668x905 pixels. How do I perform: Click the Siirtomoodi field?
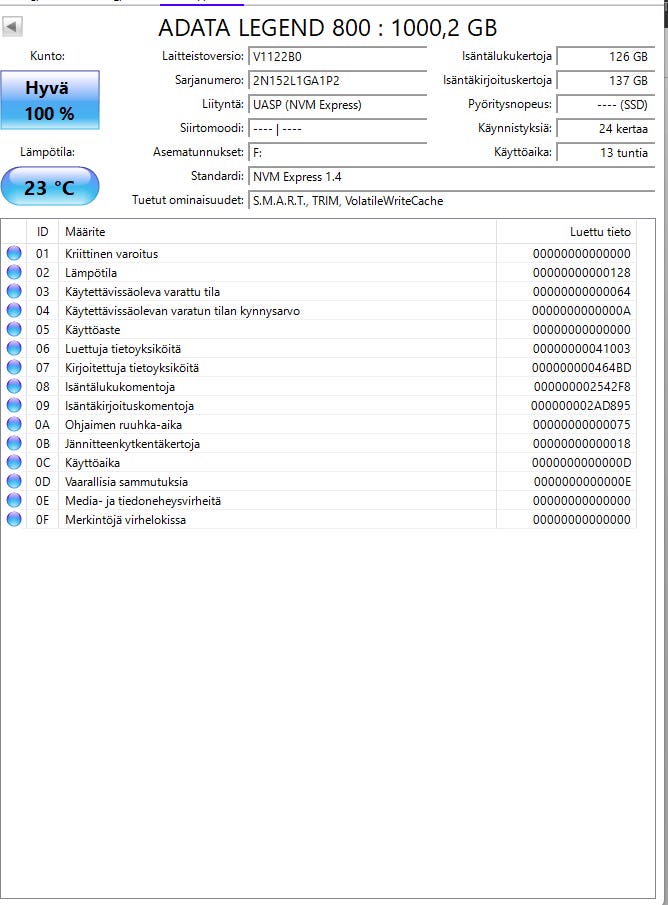(337, 129)
